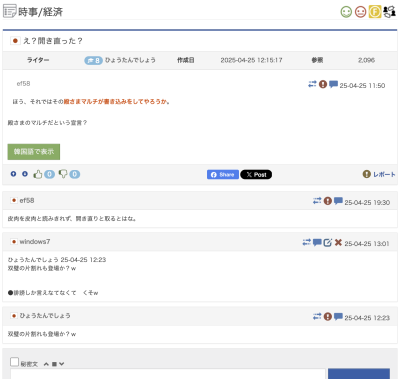Image resolution: width=400 pixels, height=379 pixels.
Task: Click the レポート link
Action: coord(379,174)
